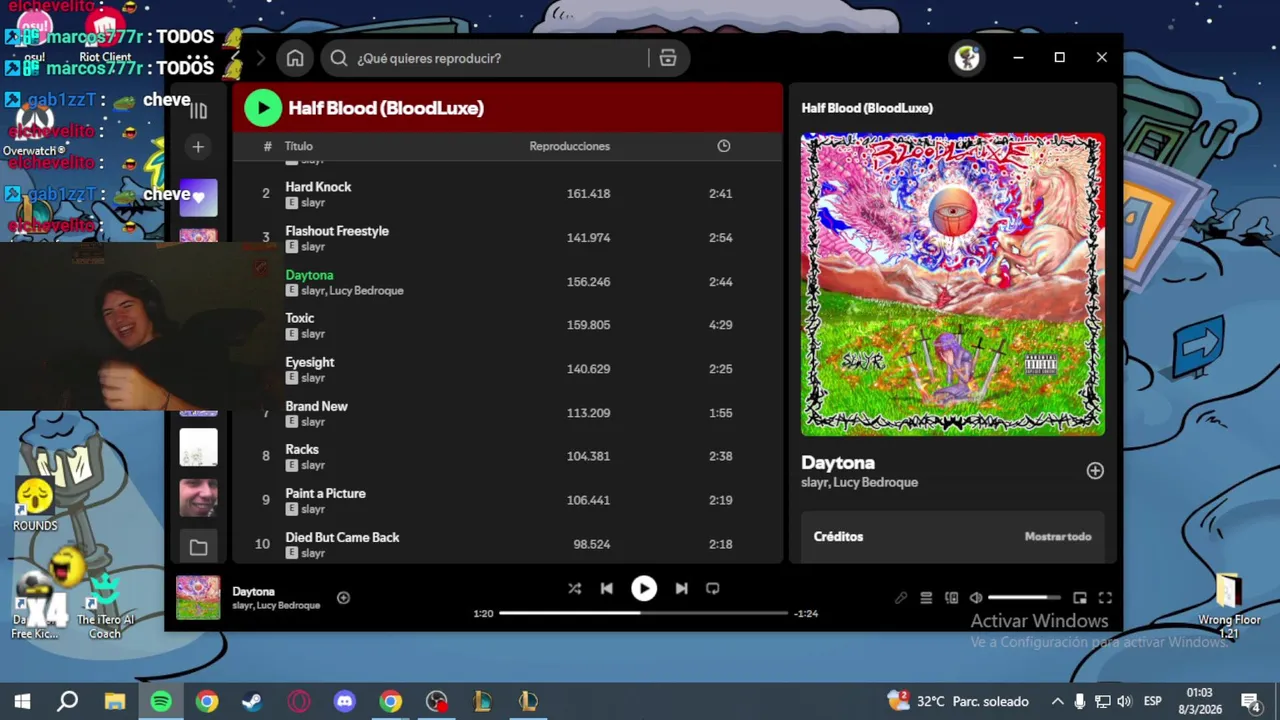
Task: Play Half Blood (BloodLuxe) green play button
Action: tap(263, 108)
